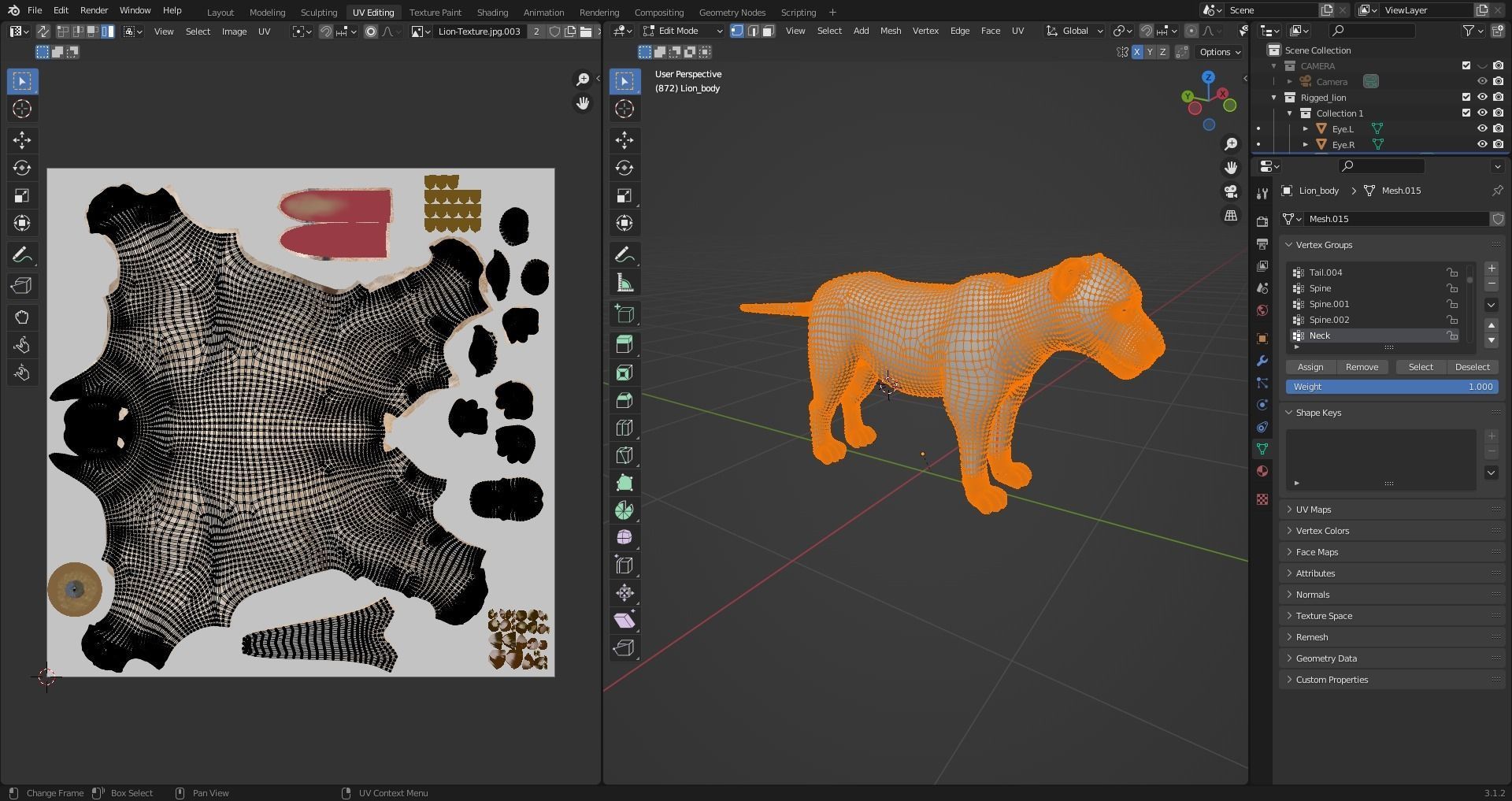
Task: Select the Rip Region tool
Action: [624, 648]
